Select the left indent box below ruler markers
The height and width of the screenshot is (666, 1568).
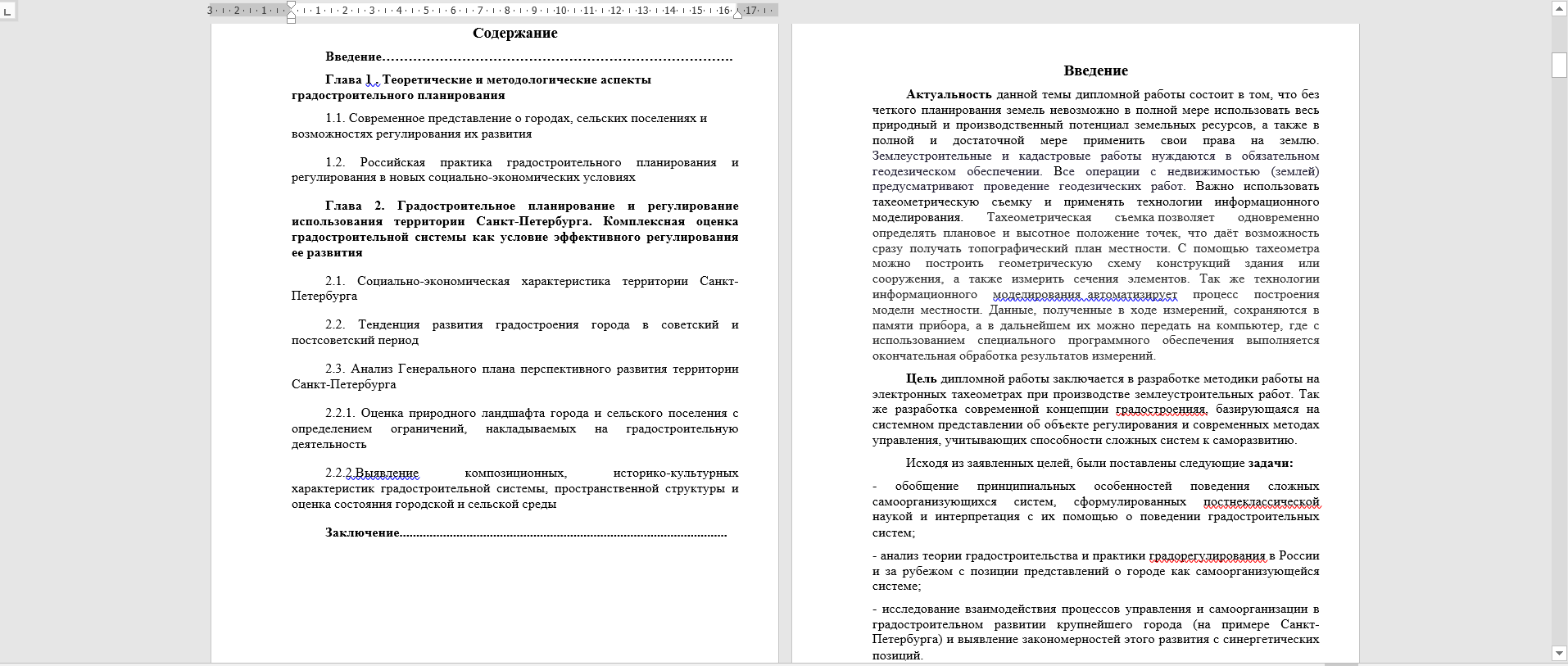(x=292, y=19)
